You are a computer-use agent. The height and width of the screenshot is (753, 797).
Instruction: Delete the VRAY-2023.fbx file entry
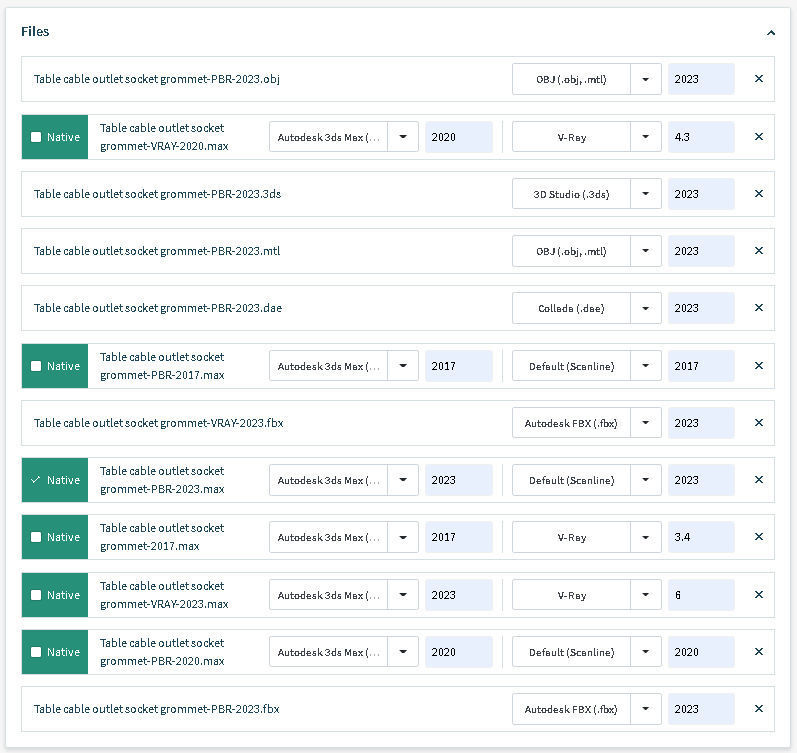(758, 423)
